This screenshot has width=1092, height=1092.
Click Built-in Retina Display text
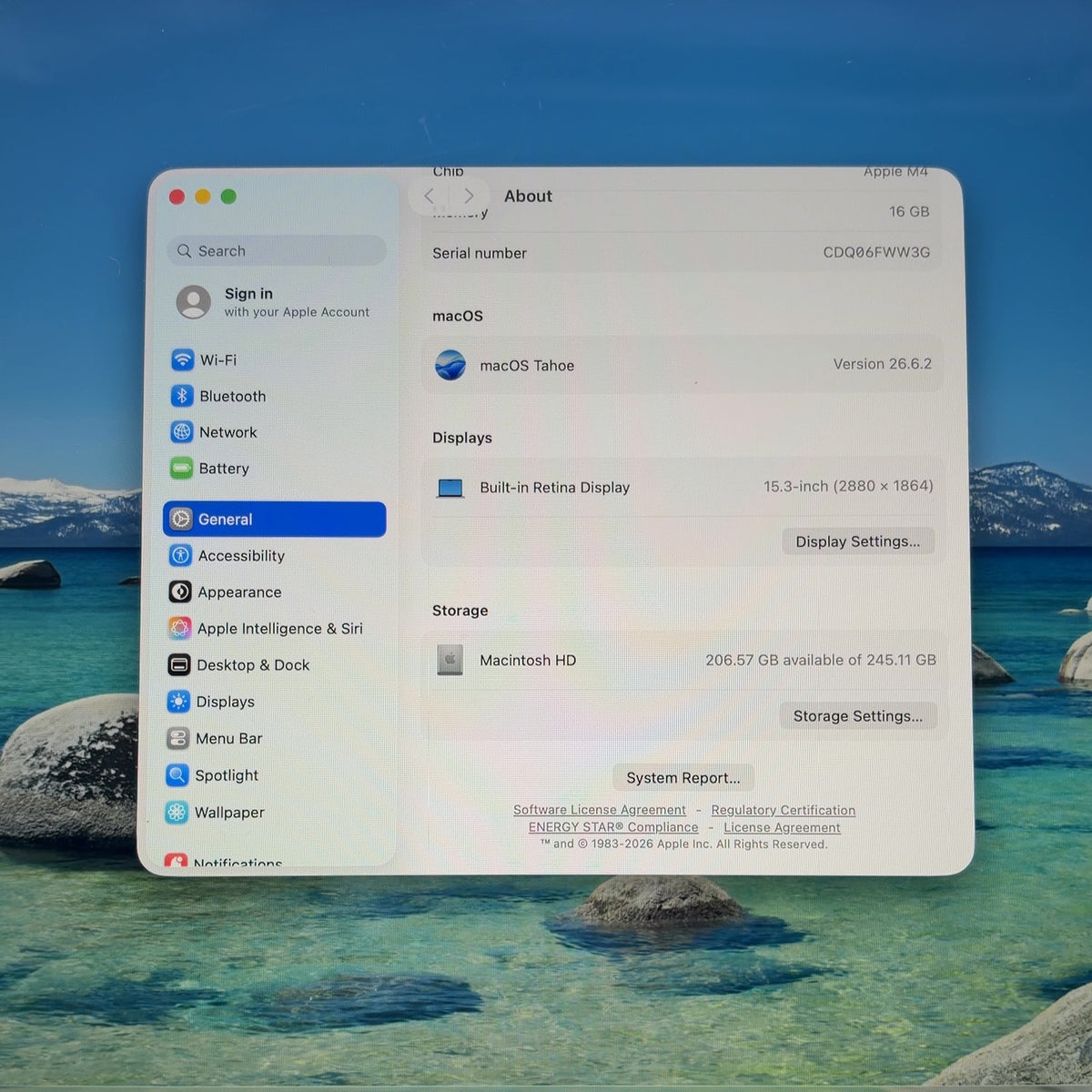tap(555, 488)
